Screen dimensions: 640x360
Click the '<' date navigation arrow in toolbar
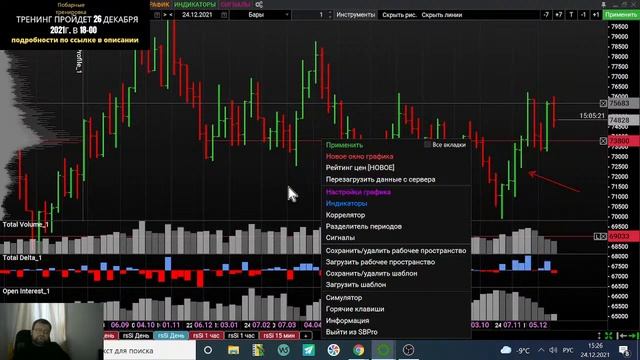[171, 15]
